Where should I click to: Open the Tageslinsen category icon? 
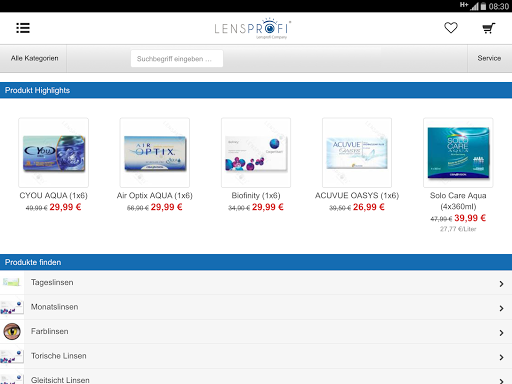[x=12, y=282]
